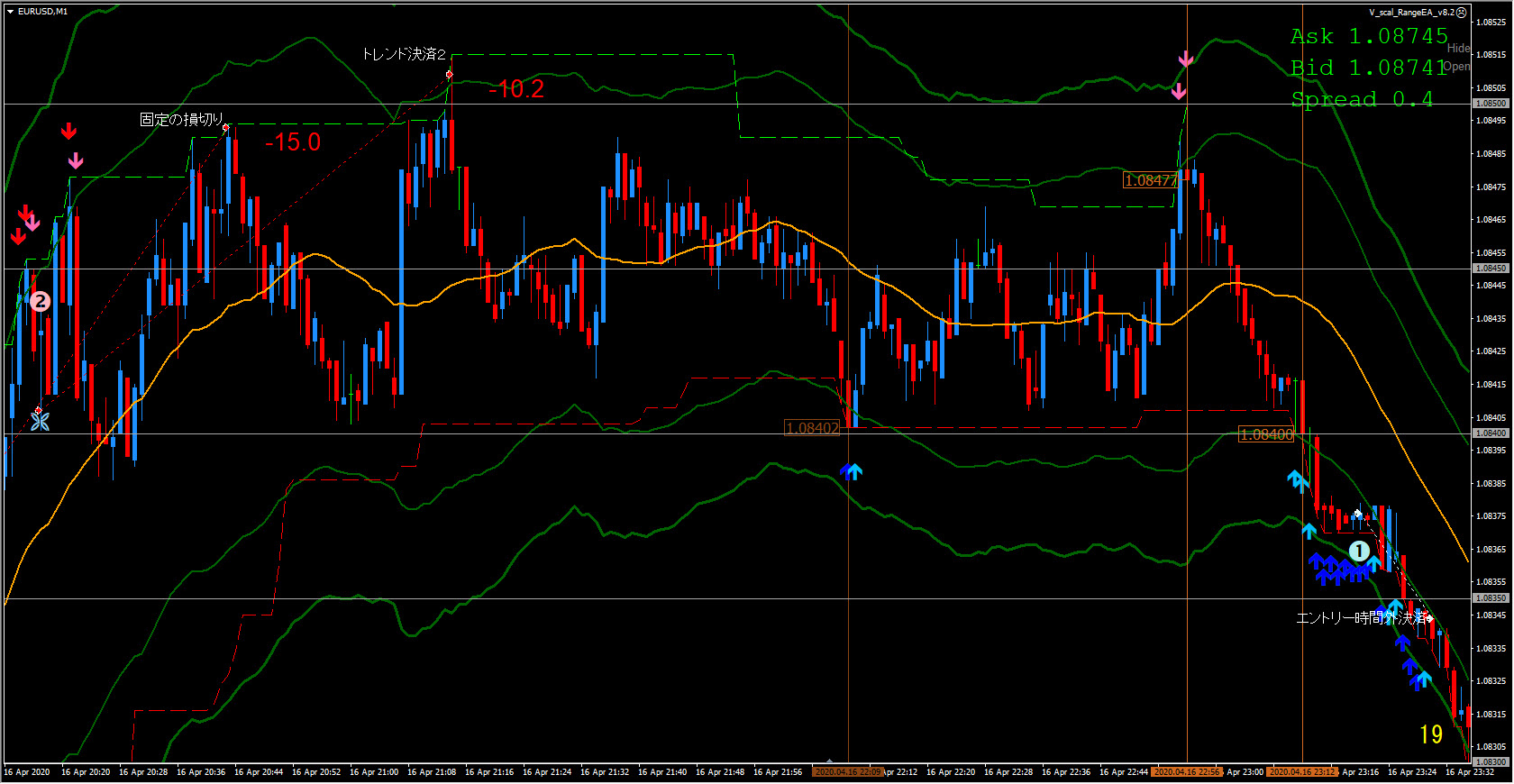The width and height of the screenshot is (1514, 784).
Task: Click the 16 Apr 2020 time axis label
Action: coord(27,772)
